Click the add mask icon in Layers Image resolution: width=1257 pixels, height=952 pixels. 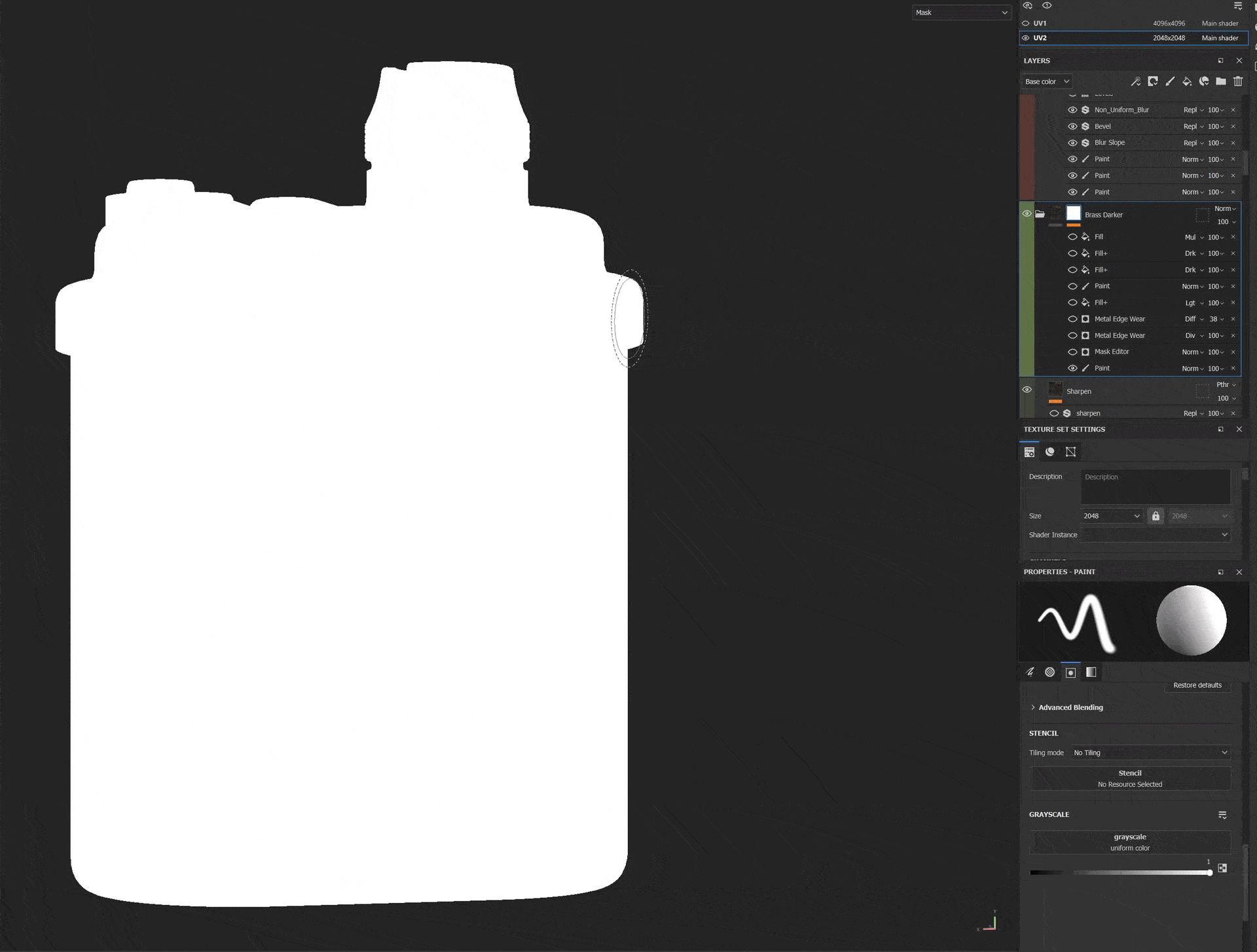[1153, 81]
